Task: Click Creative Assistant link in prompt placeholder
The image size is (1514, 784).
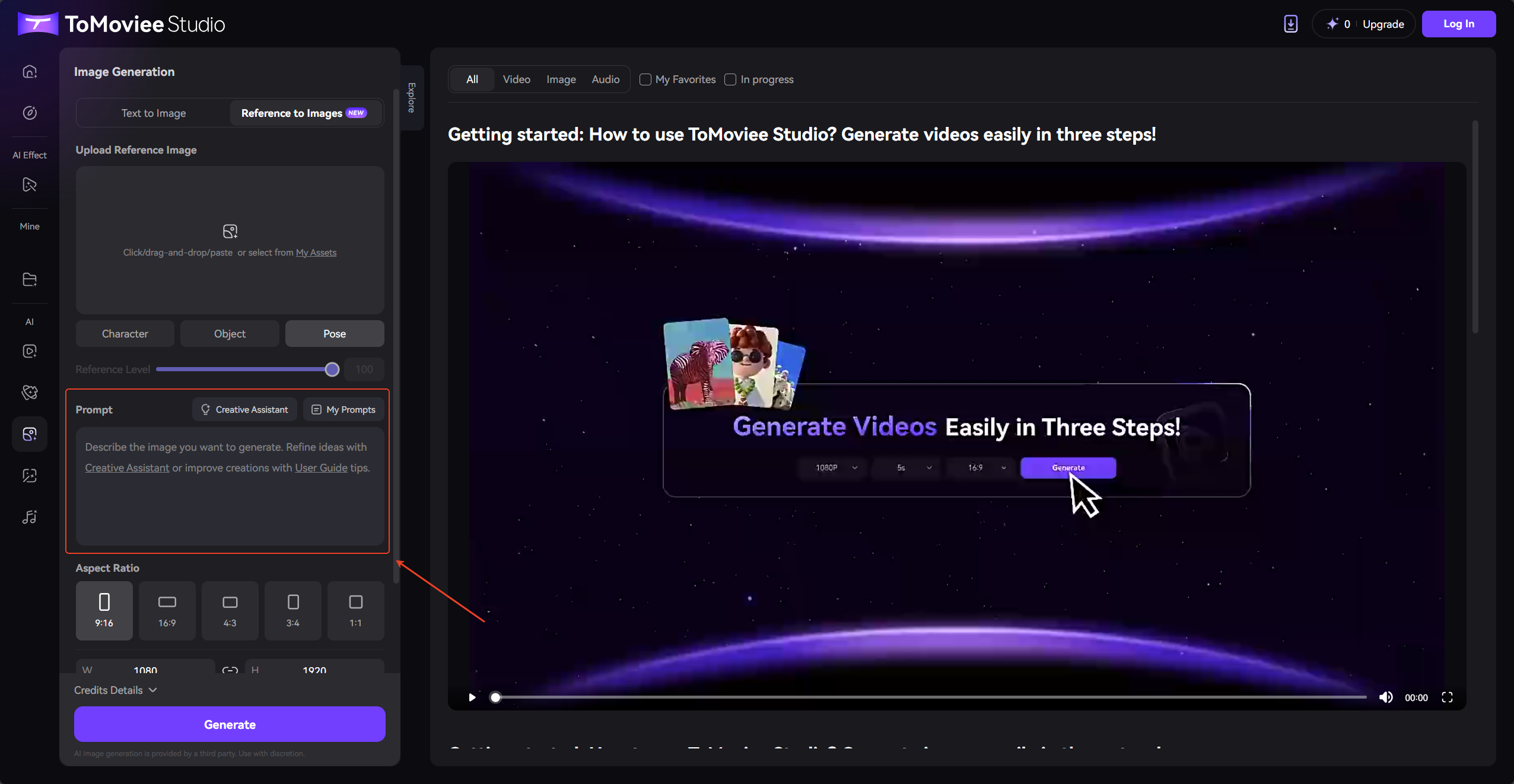Action: coord(127,468)
